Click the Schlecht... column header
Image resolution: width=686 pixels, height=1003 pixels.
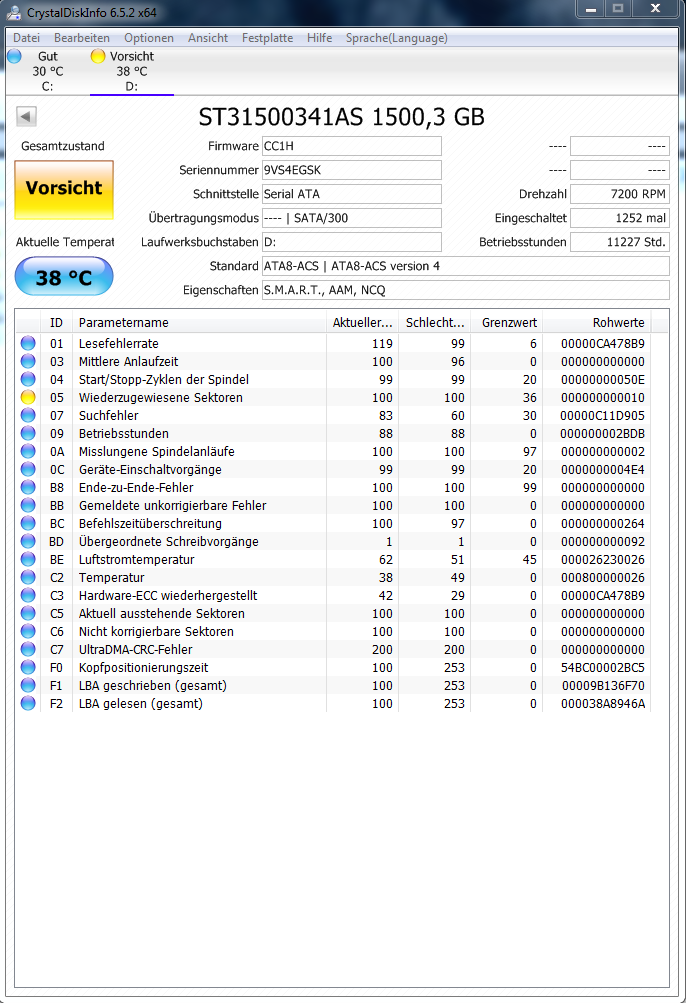(x=435, y=323)
